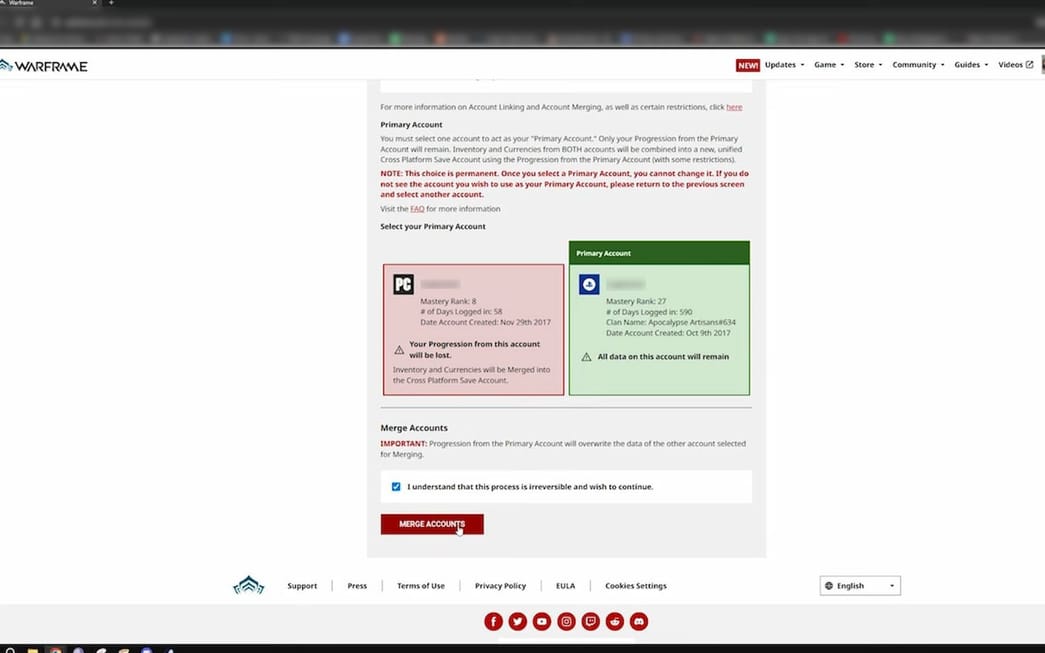Open the Reddit social icon
This screenshot has height=653, width=1045.
click(615, 622)
